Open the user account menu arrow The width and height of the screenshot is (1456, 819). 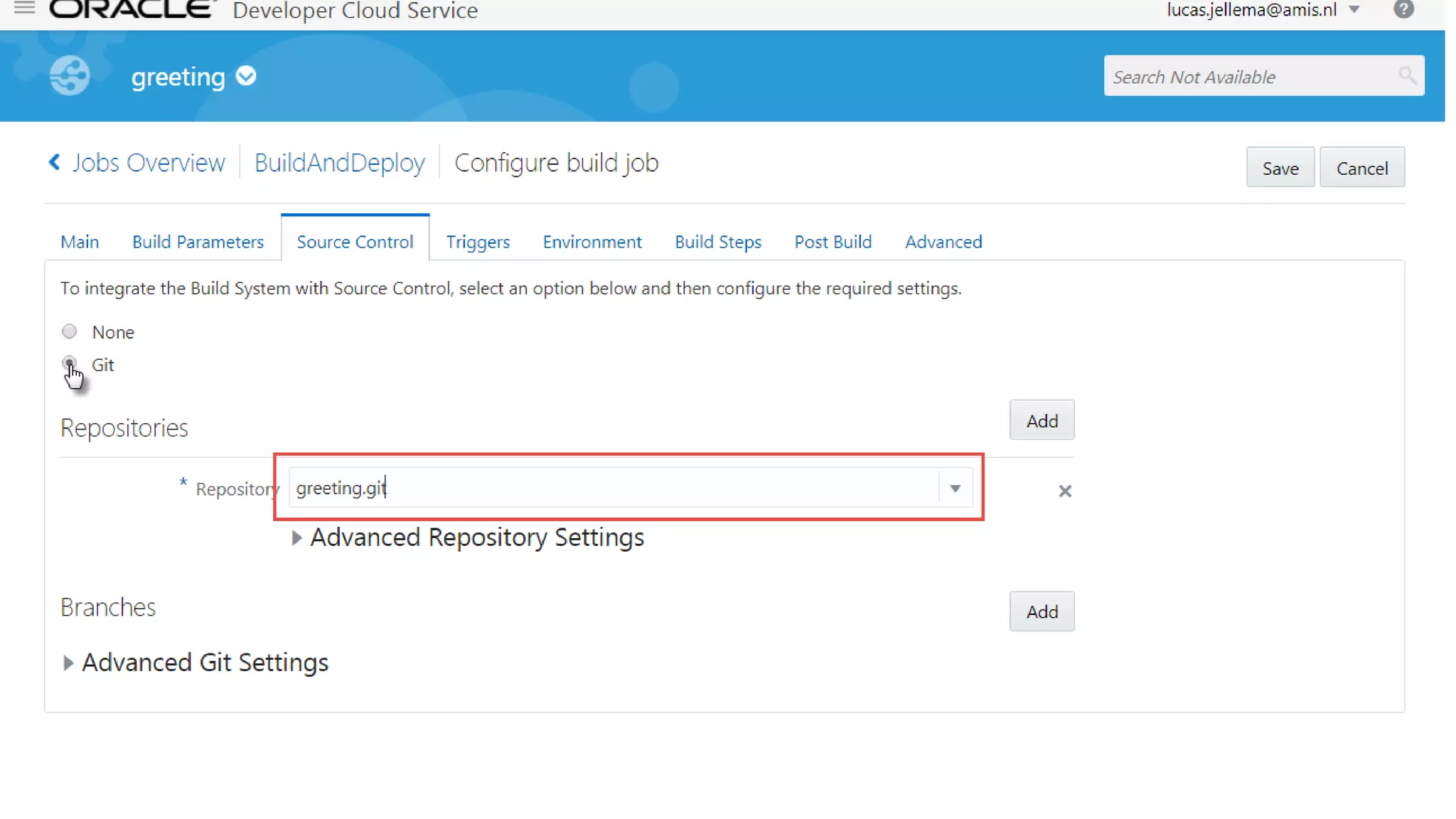click(1354, 10)
